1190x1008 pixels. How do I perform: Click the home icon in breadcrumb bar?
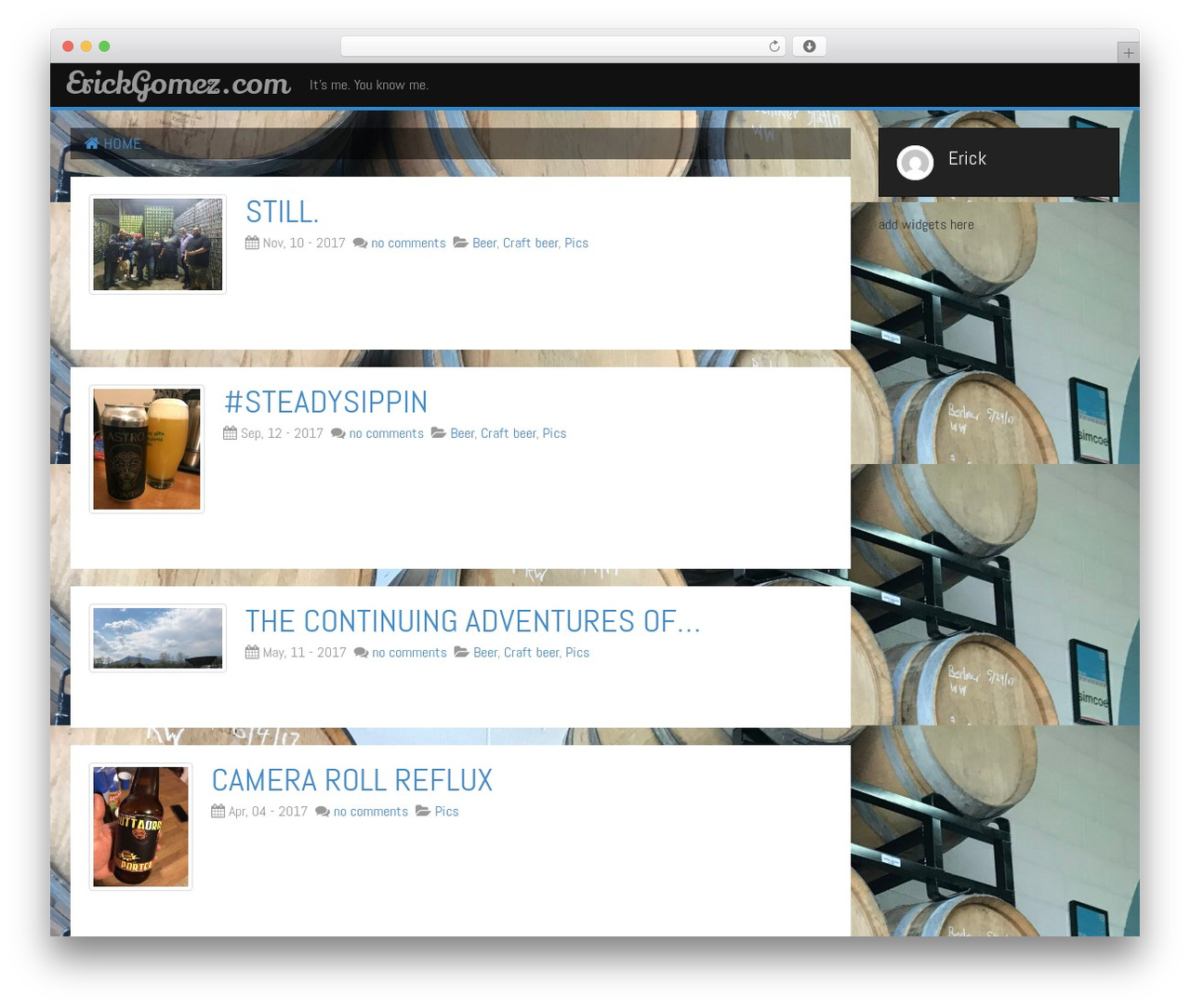click(x=92, y=143)
